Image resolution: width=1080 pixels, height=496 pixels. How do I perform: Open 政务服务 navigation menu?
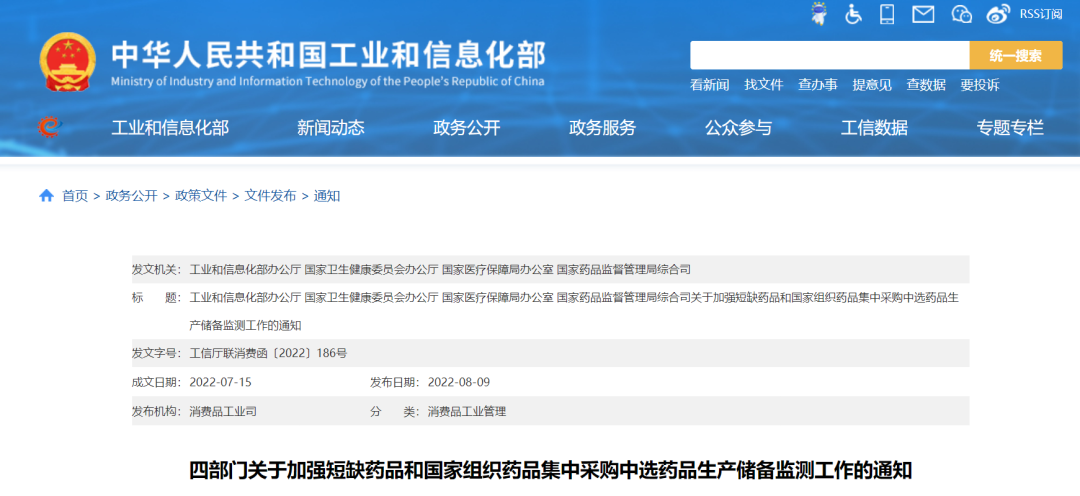[602, 127]
